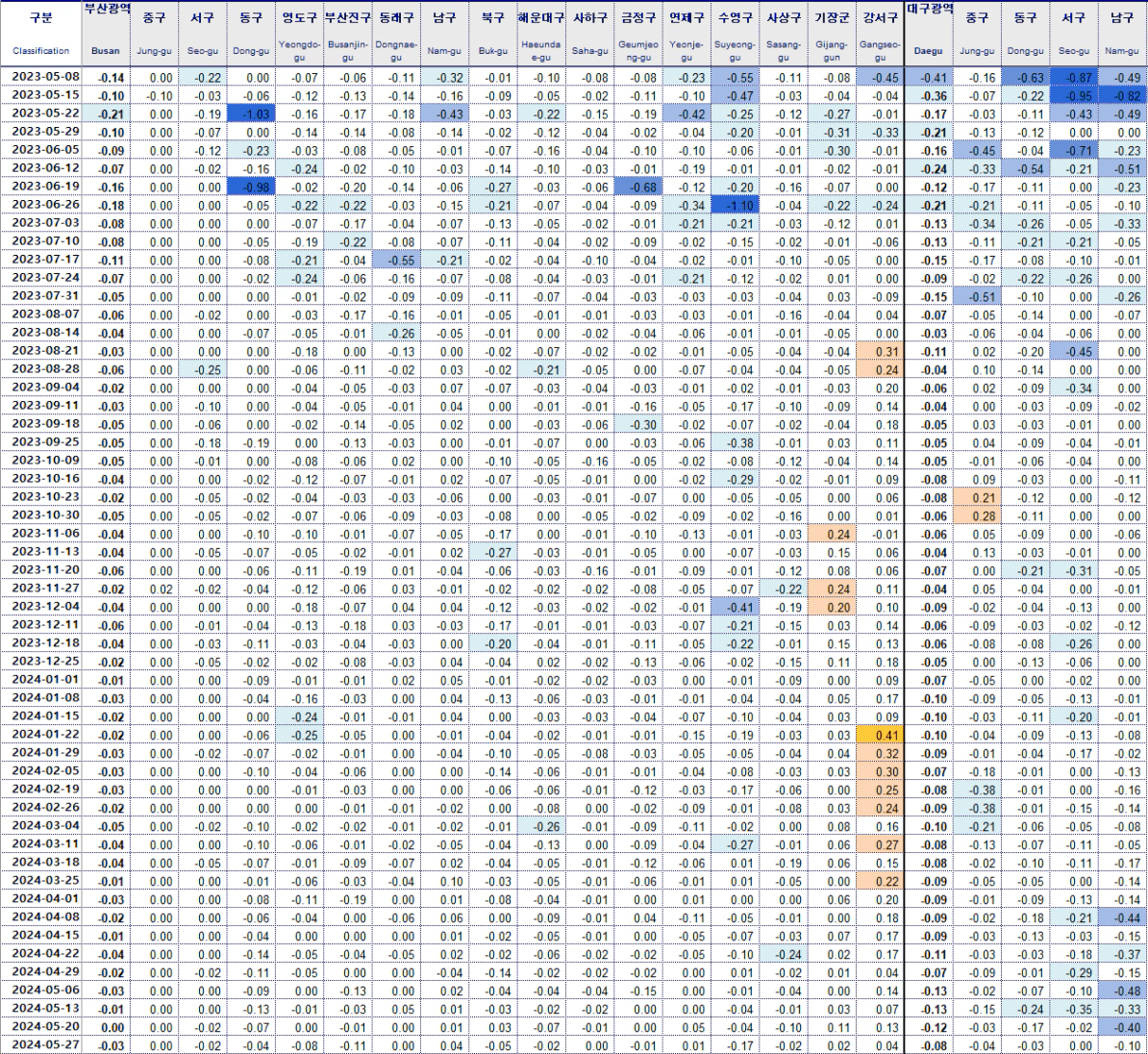Click the orange 0.31 cell in 2023-08-21 row
1148x1054 pixels.
tap(880, 351)
